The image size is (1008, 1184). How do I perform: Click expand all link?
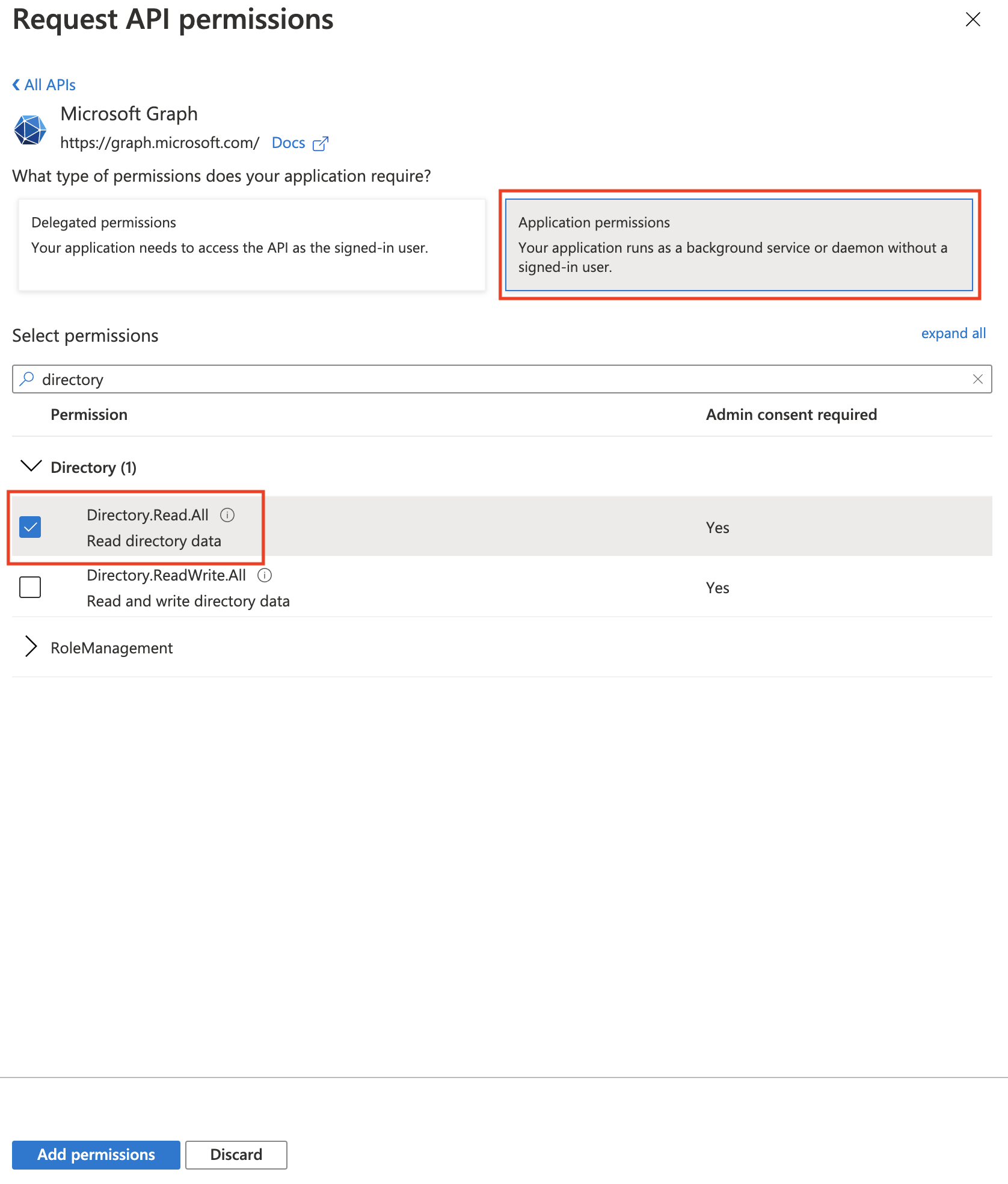tap(953, 333)
